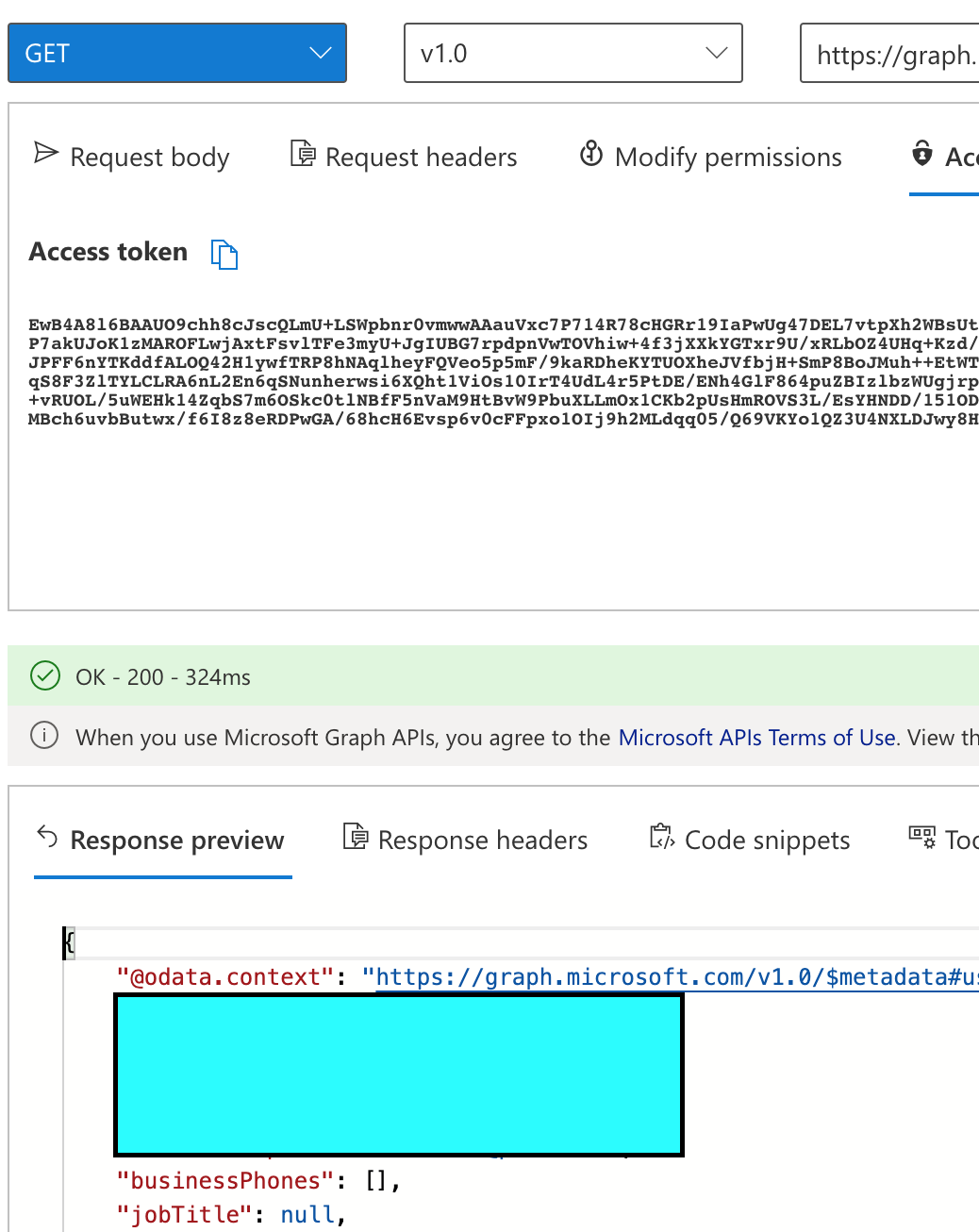This screenshot has width=979, height=1232.
Task: Click the Modify permissions key icon
Action: coord(590,154)
